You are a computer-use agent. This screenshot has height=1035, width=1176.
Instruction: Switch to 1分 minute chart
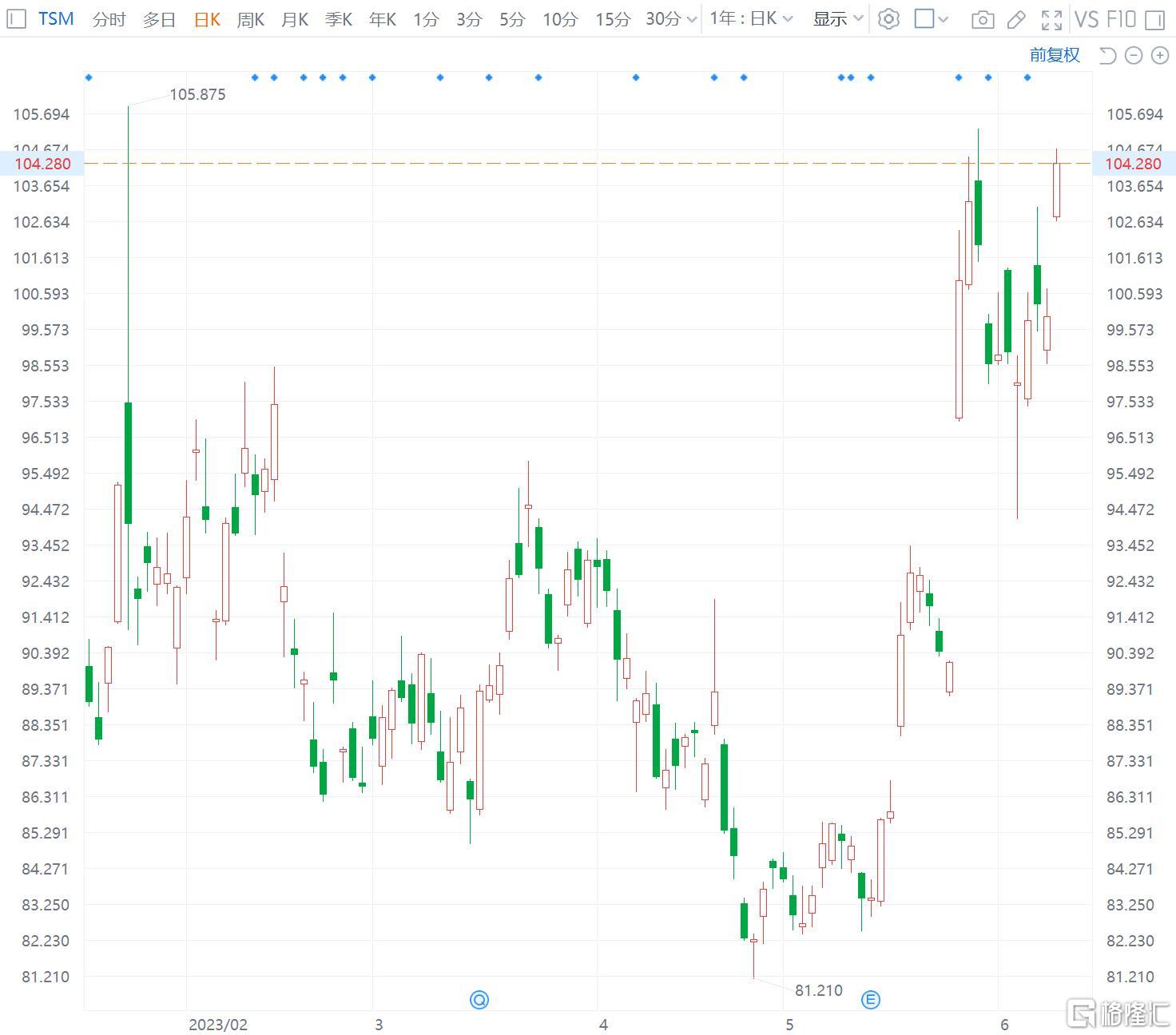[x=426, y=19]
